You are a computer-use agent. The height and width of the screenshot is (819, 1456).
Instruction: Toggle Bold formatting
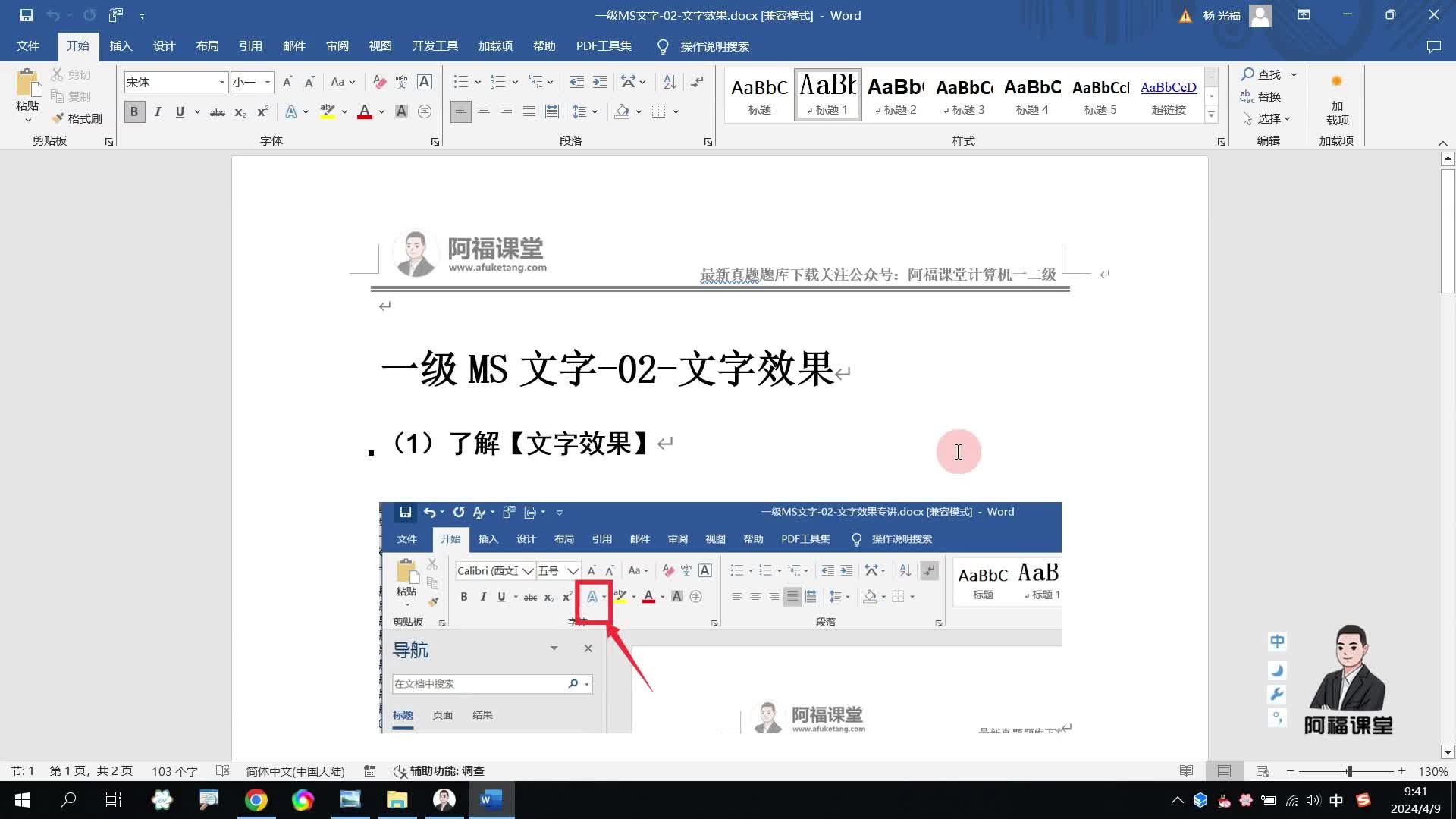coord(134,112)
